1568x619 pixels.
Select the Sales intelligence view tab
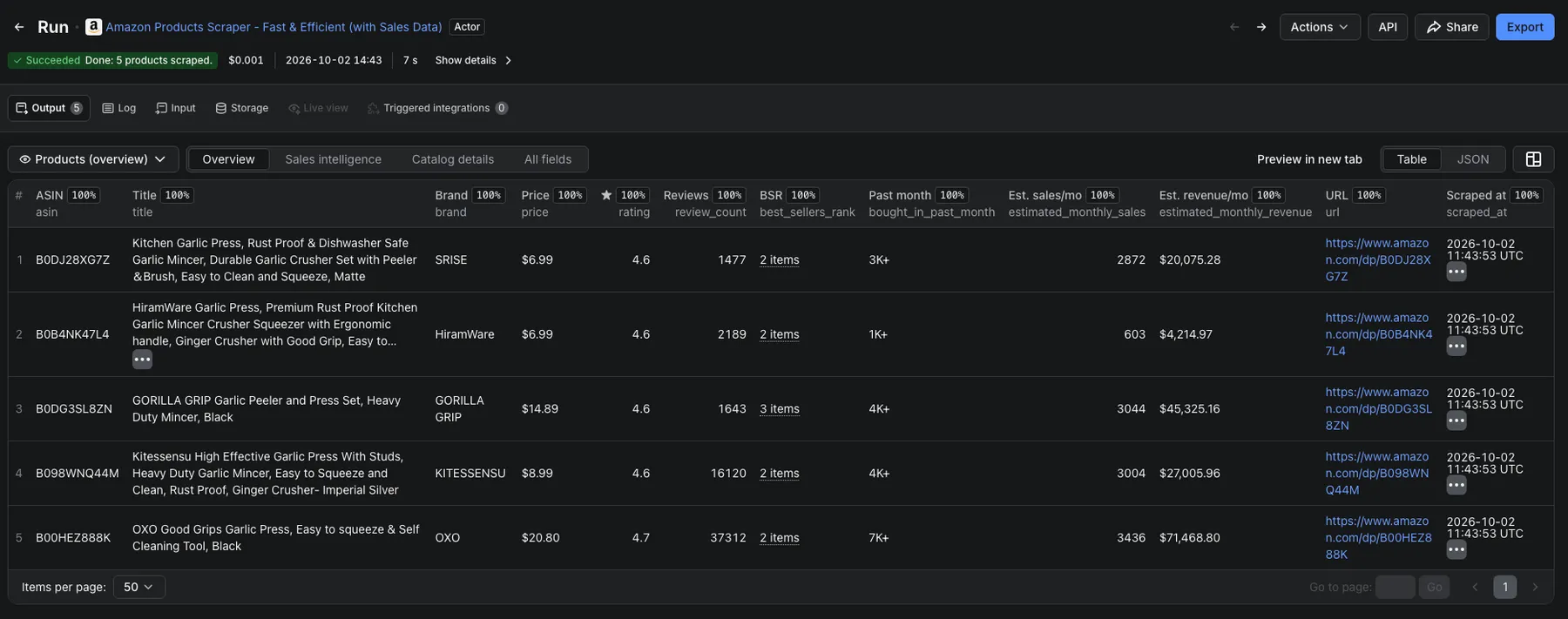click(x=333, y=159)
